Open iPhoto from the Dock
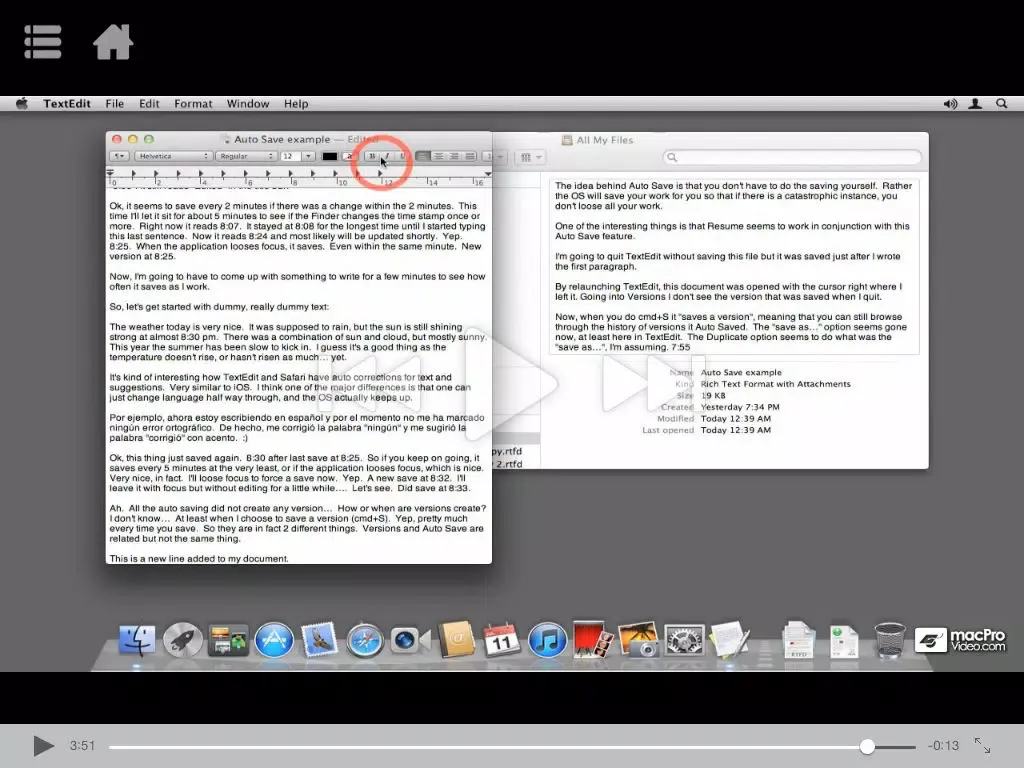 point(638,640)
